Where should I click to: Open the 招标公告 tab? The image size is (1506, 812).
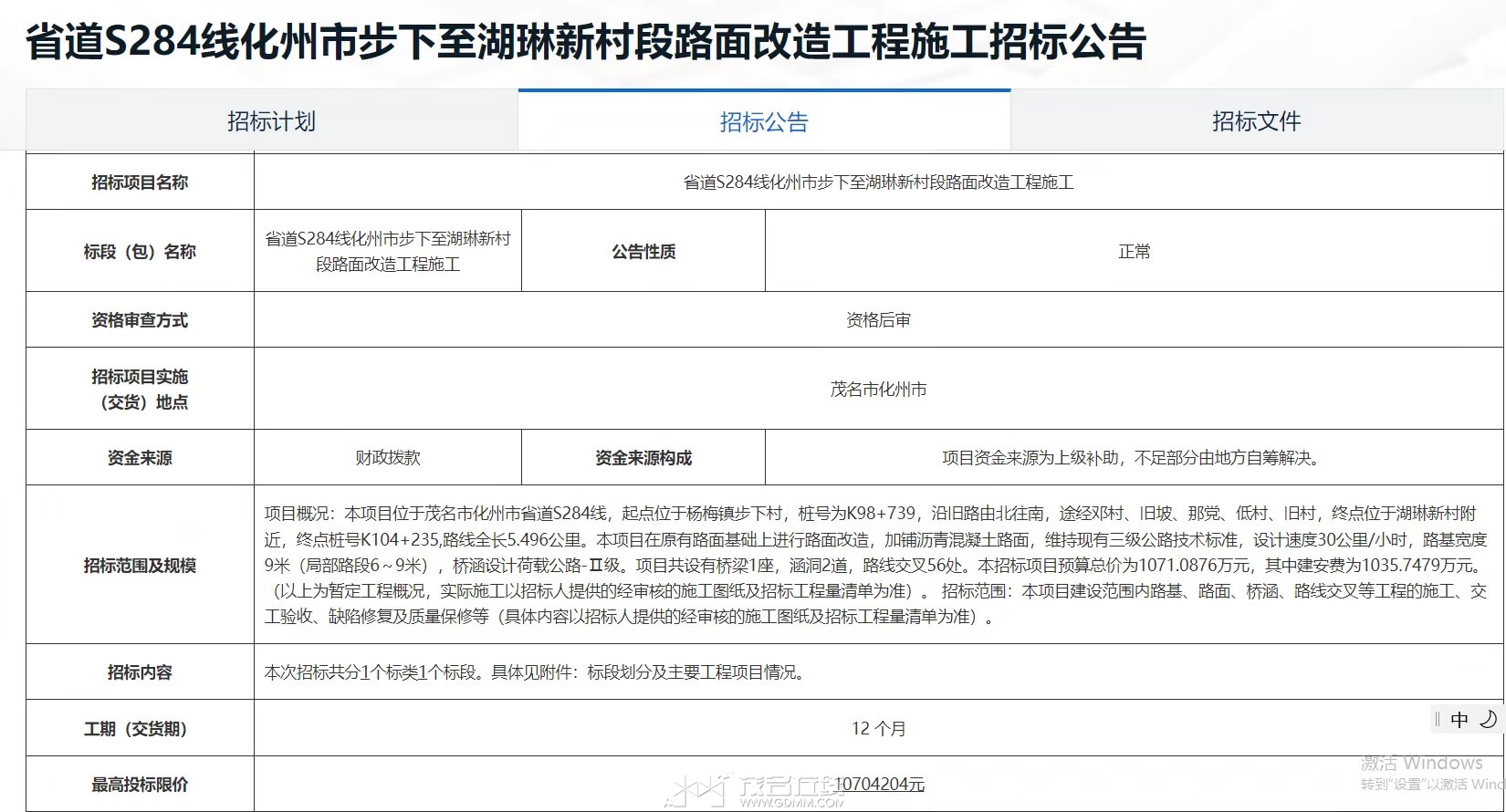click(x=764, y=120)
